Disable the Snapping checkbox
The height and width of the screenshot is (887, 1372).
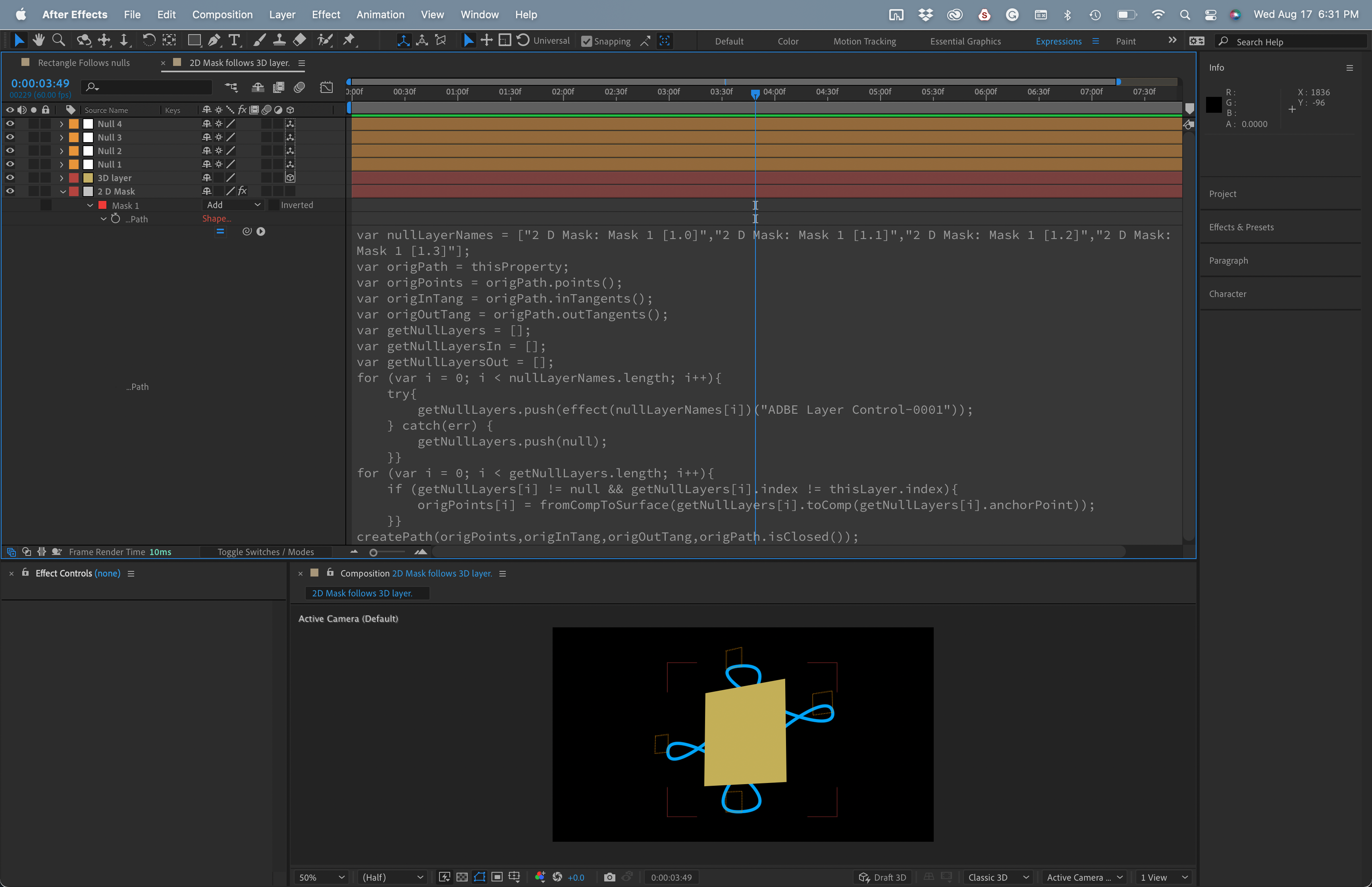(587, 41)
